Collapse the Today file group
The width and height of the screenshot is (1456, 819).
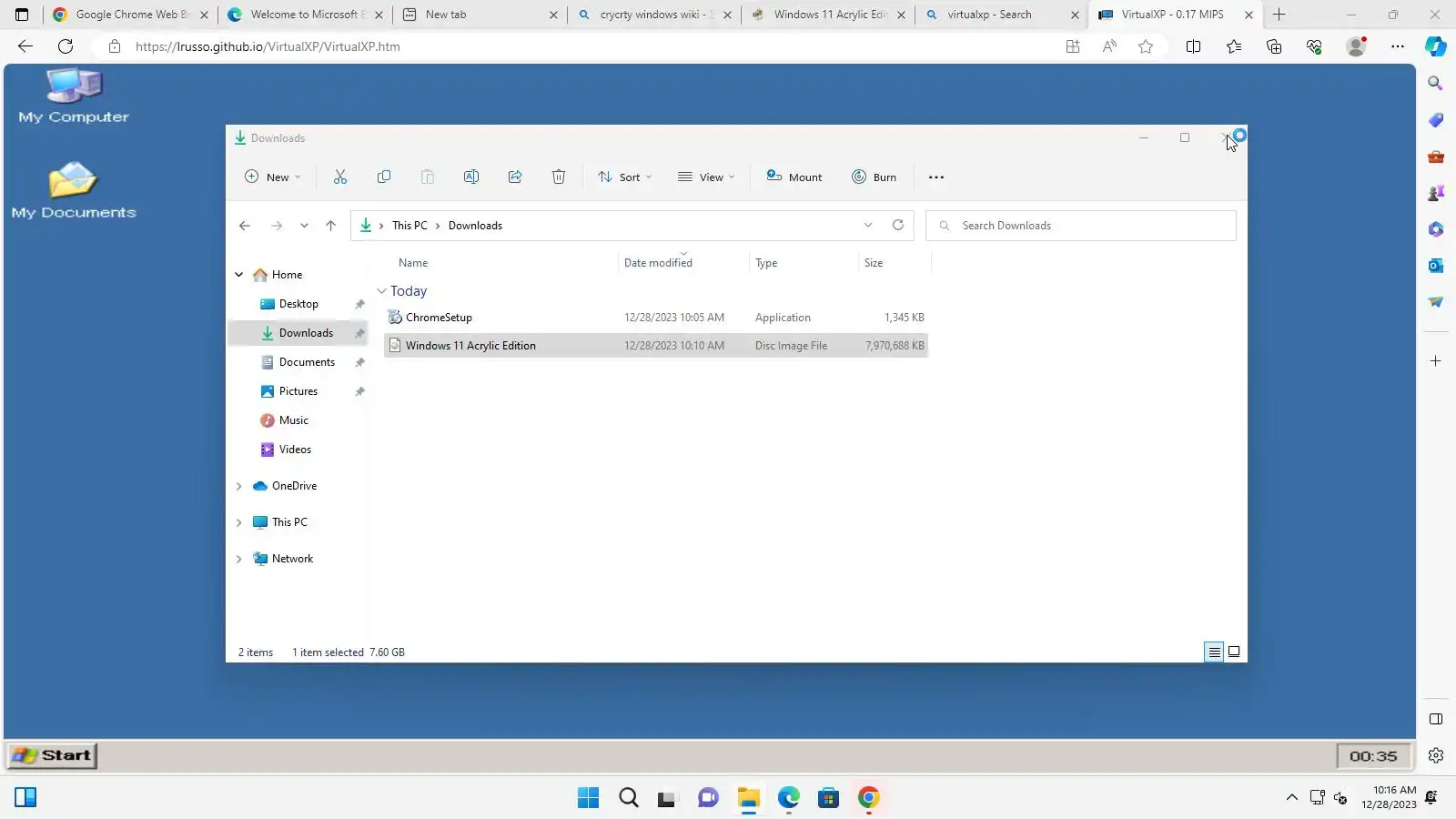pyautogui.click(x=382, y=291)
